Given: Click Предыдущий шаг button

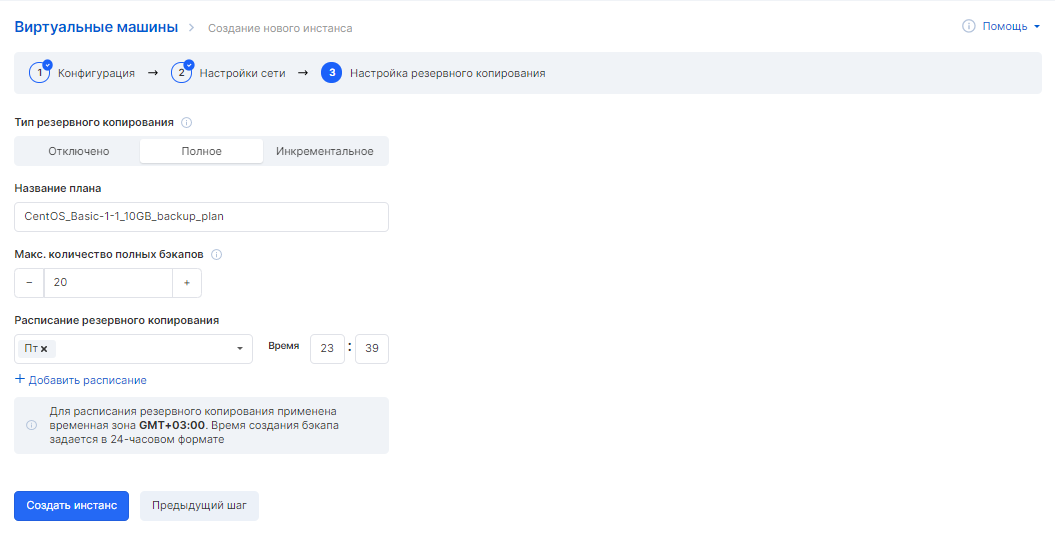Looking at the screenshot, I should (x=199, y=506).
